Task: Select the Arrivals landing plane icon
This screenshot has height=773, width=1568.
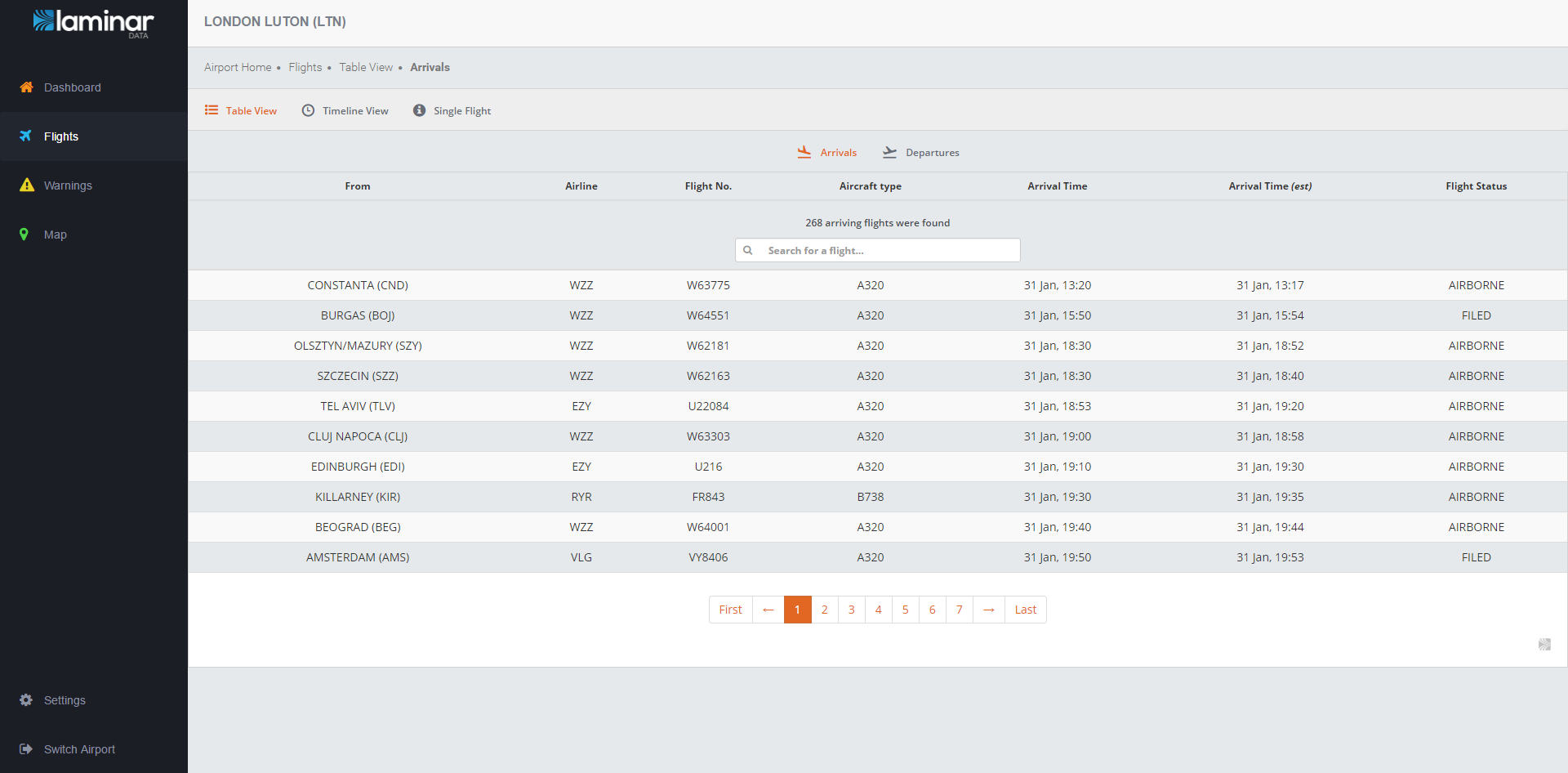Action: (804, 152)
